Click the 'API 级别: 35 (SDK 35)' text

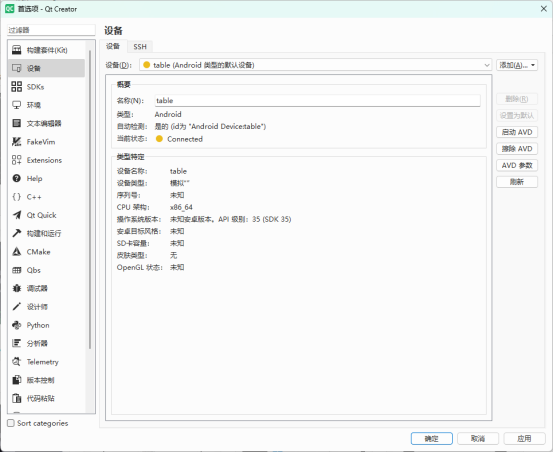pyautogui.click(x=255, y=219)
